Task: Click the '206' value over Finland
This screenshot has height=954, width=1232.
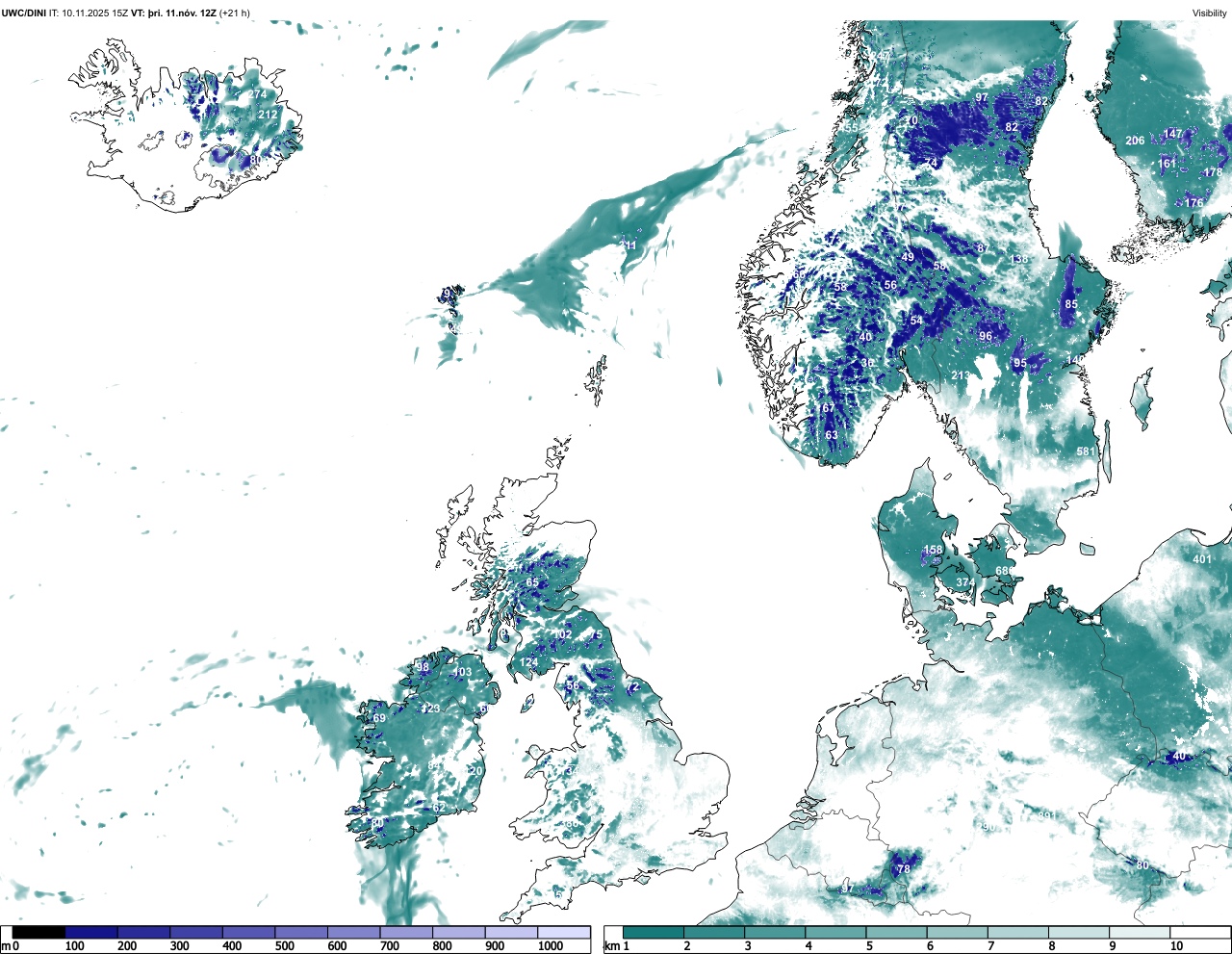Action: 1136,141
